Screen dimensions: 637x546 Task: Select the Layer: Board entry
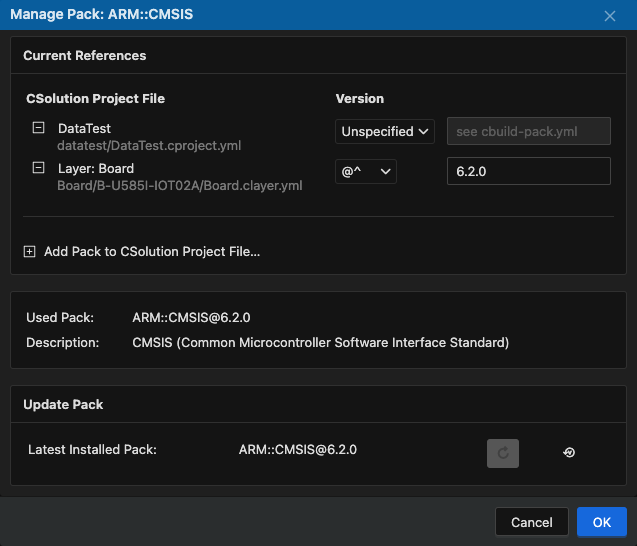(x=96, y=168)
